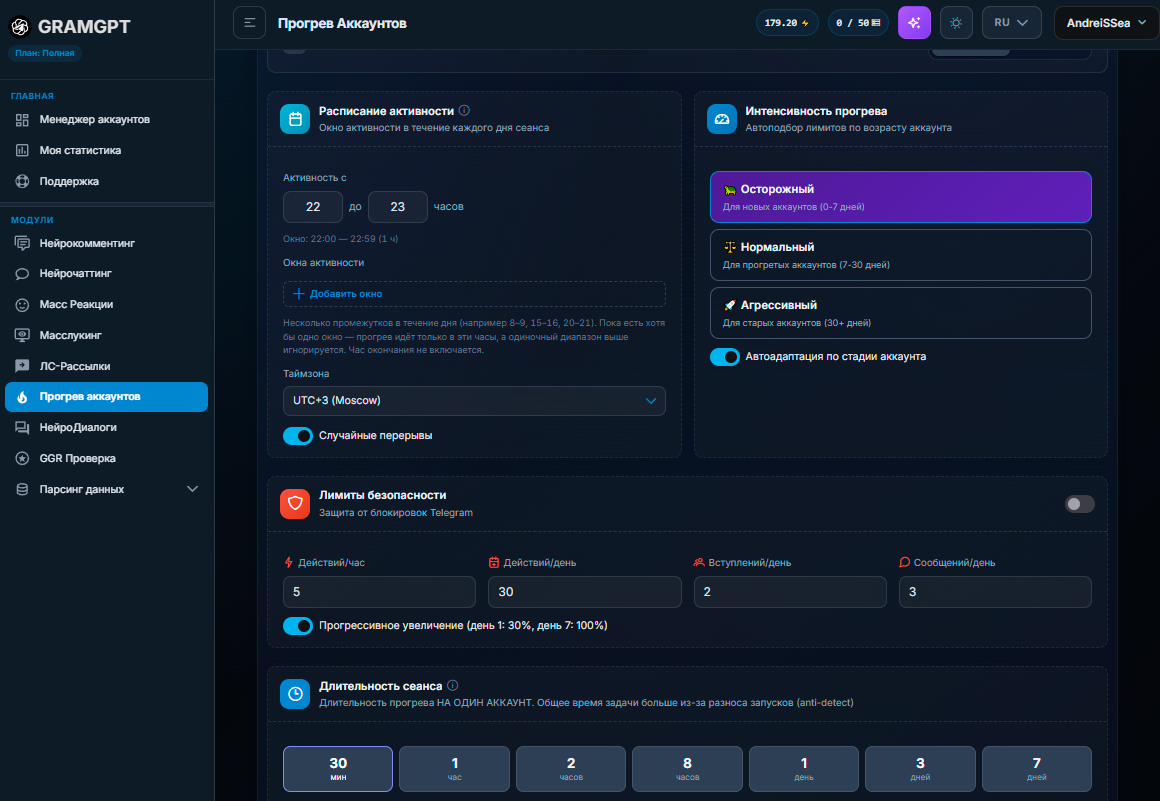Click the calendar icon of Расписание активности
The width and height of the screenshot is (1160, 801).
coord(295,119)
